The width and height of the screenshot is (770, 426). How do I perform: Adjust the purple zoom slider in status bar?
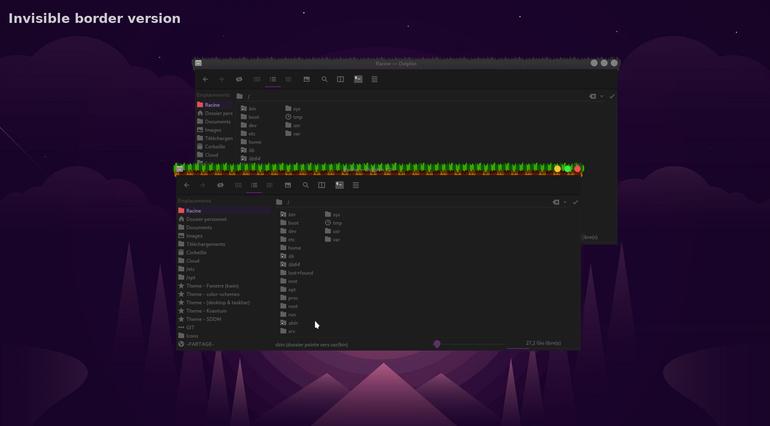coord(437,344)
